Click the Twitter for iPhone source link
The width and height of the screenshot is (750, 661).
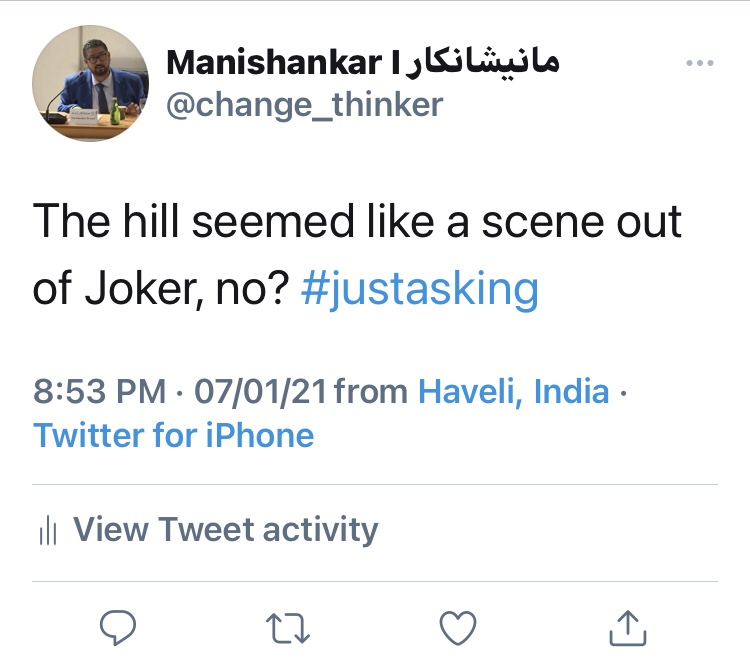[x=174, y=435]
